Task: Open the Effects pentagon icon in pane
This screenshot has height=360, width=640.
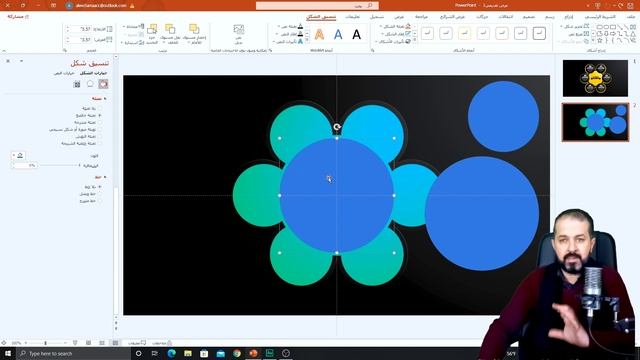Action: click(x=90, y=84)
